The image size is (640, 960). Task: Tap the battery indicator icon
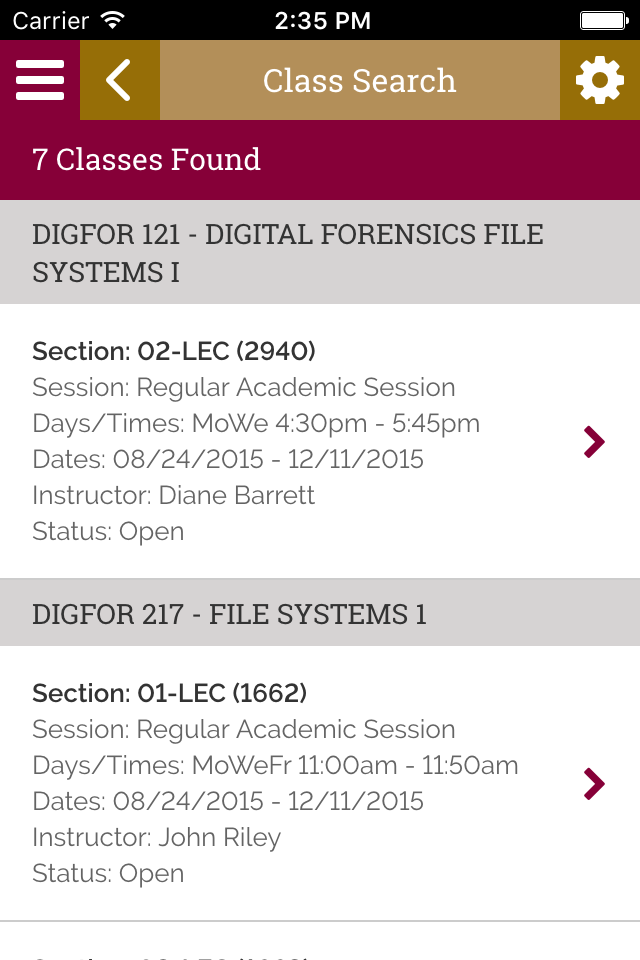click(603, 20)
